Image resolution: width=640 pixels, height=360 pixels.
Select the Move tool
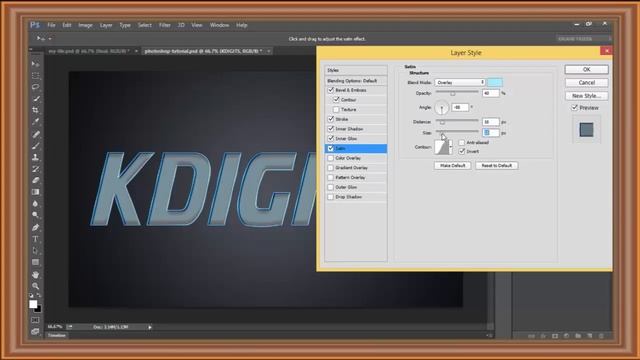[x=36, y=64]
